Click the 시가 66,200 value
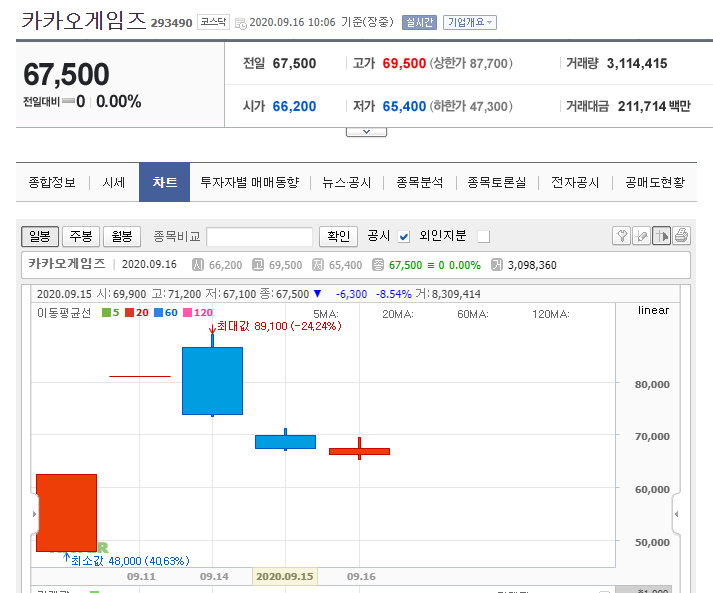This screenshot has height=593, width=713. pos(294,106)
